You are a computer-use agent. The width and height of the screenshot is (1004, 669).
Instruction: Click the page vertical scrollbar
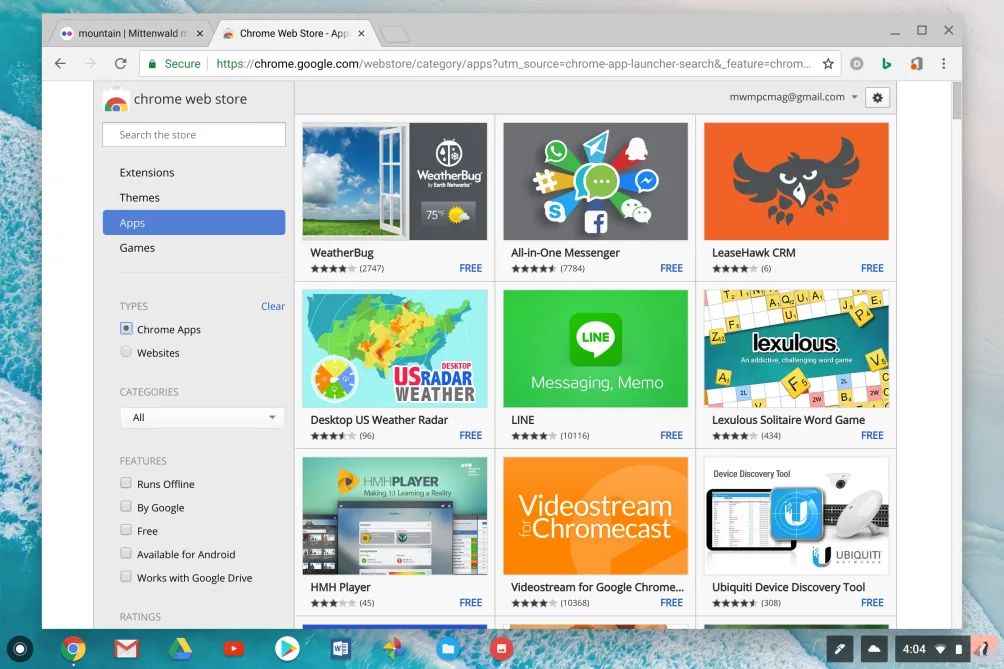[x=957, y=100]
